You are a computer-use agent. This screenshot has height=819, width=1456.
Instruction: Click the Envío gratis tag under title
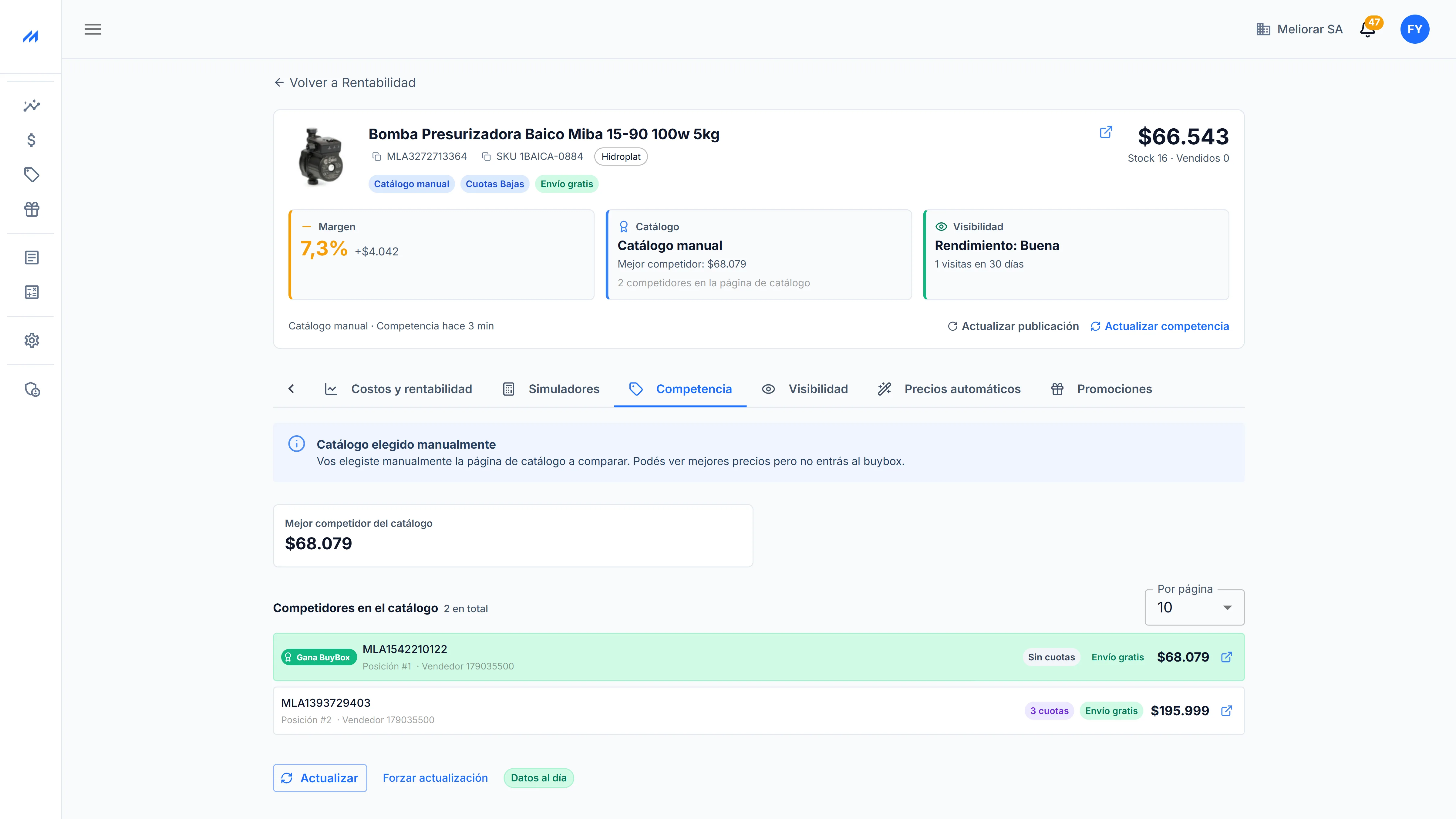[x=566, y=184]
